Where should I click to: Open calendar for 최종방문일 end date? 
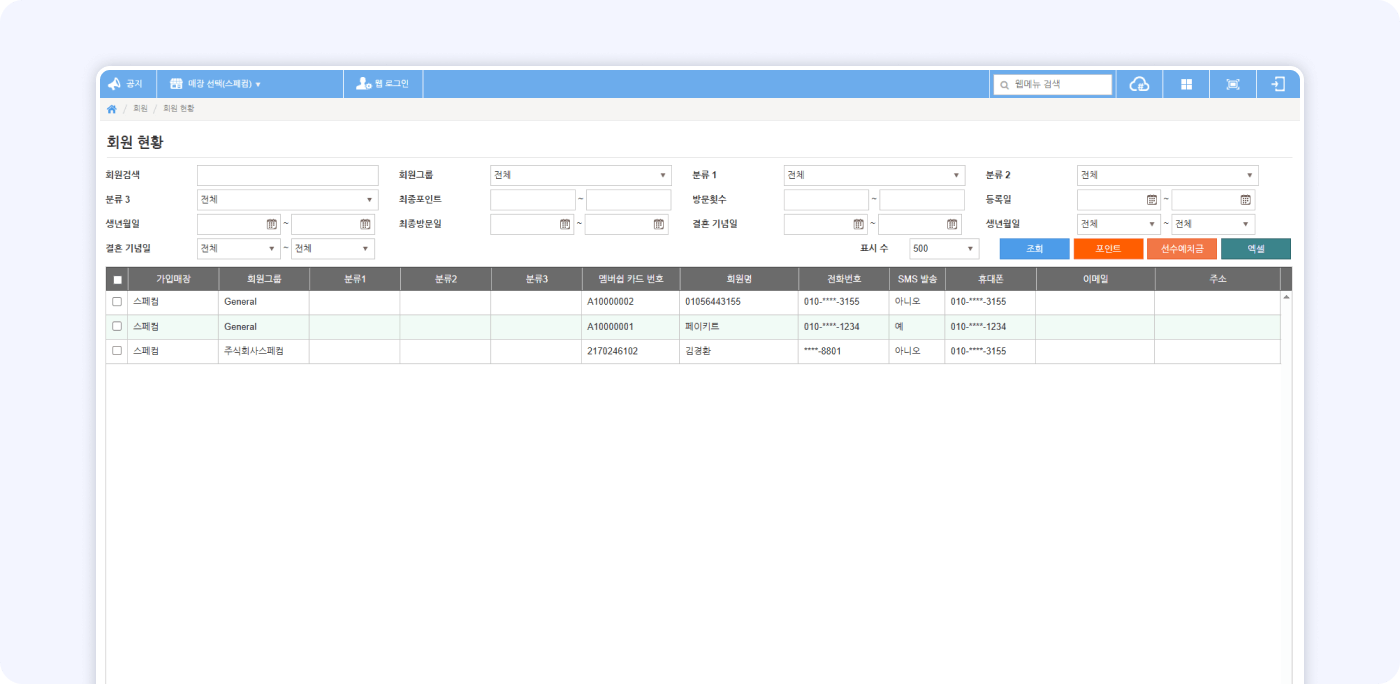tap(659, 224)
